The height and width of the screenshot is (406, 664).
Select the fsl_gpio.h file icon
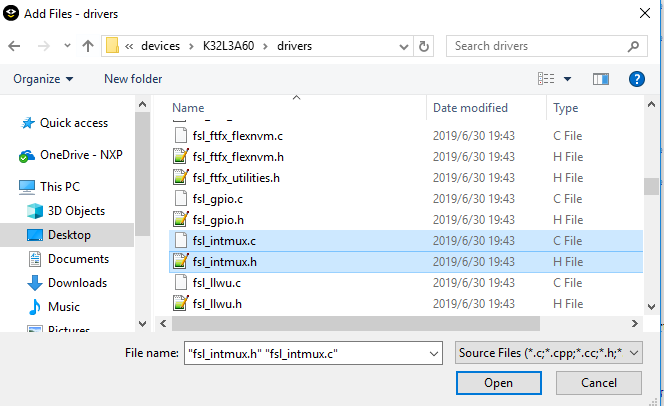pyautogui.click(x=181, y=219)
